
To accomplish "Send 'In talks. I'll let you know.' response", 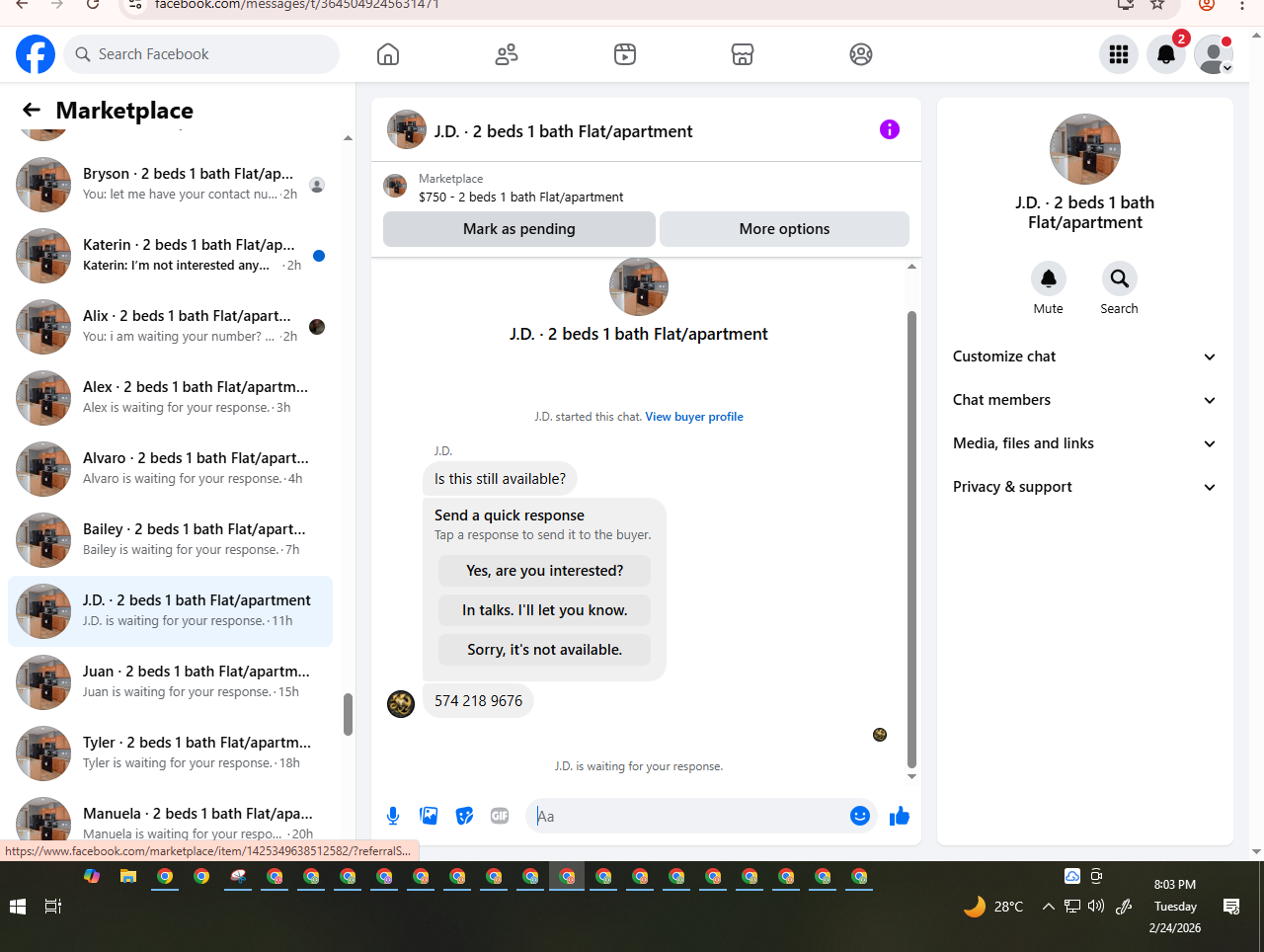I will pyautogui.click(x=545, y=610).
